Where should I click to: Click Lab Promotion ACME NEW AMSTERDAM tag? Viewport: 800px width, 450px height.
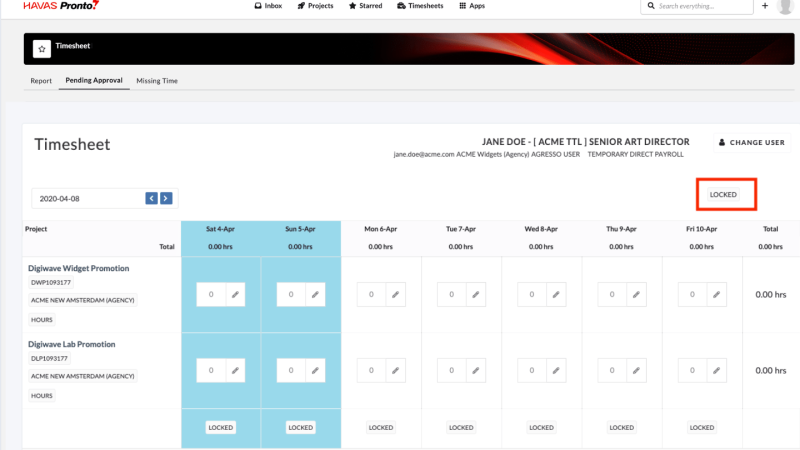83,377
